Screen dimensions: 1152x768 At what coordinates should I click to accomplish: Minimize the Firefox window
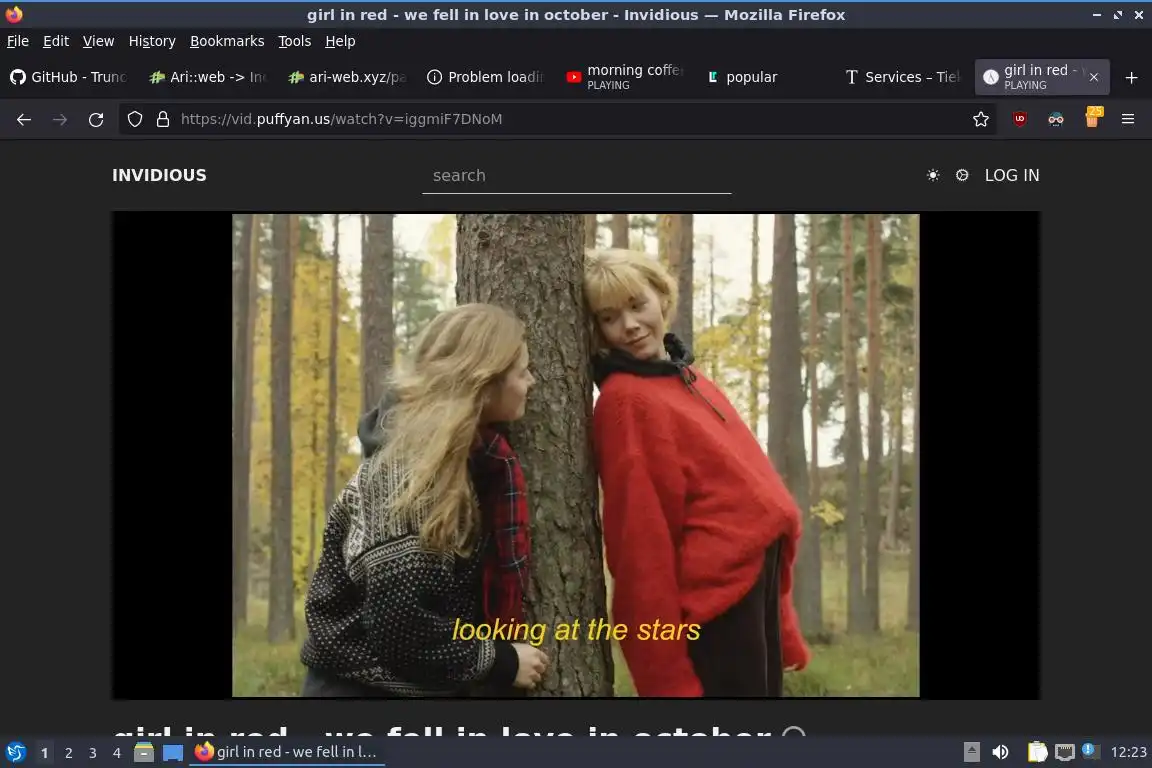point(1096,15)
